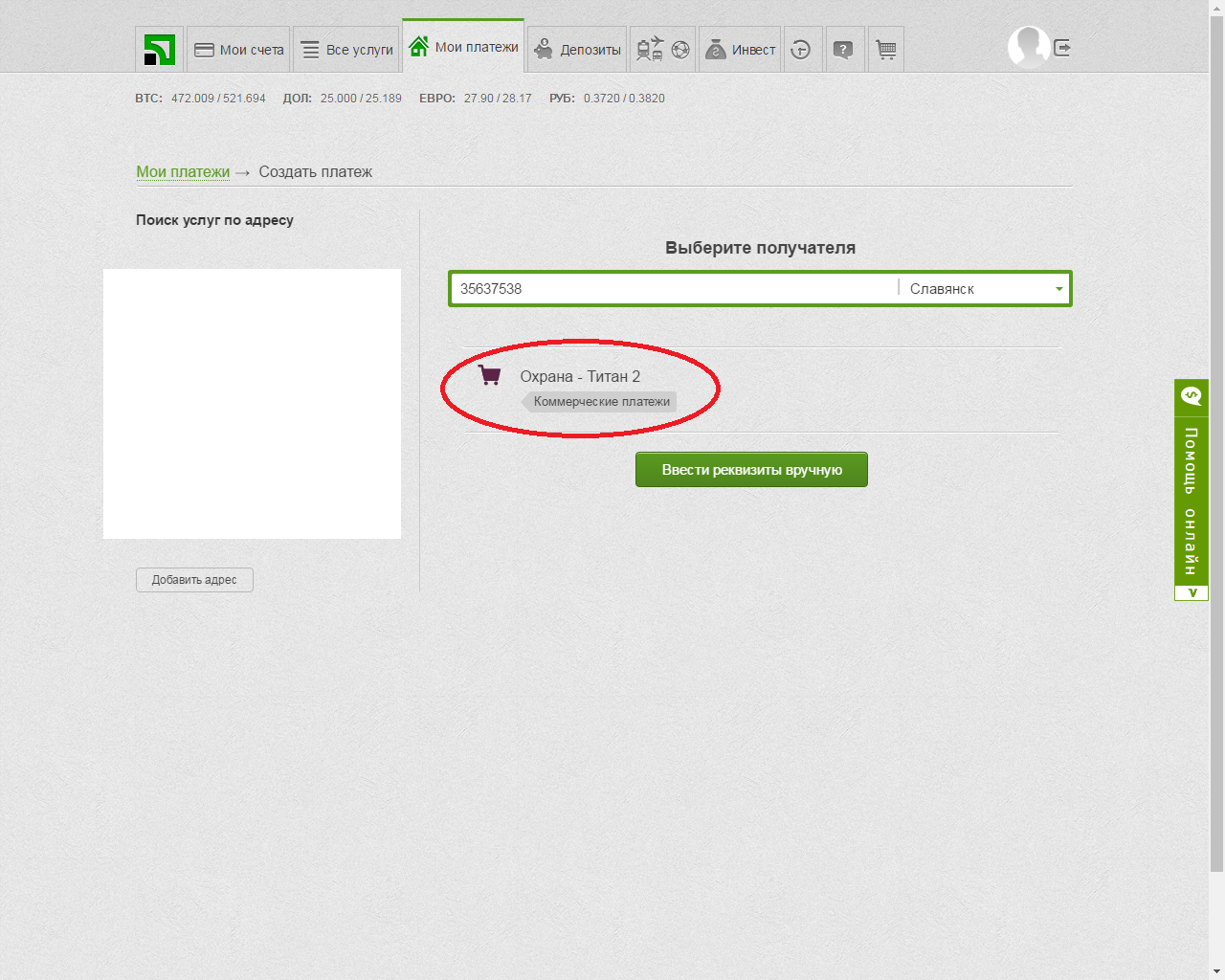This screenshot has width=1225, height=980.
Task: Collapse the help panel via bottom arrow
Action: point(1192,593)
